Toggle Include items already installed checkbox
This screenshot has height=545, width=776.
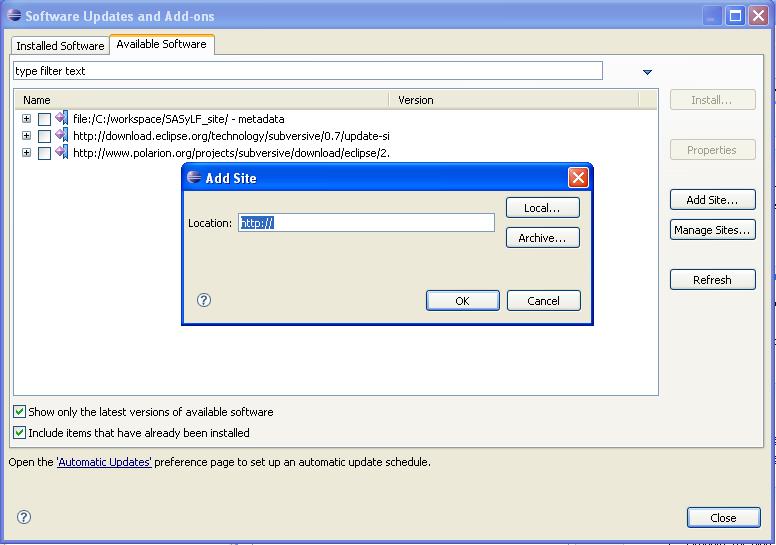(x=19, y=433)
